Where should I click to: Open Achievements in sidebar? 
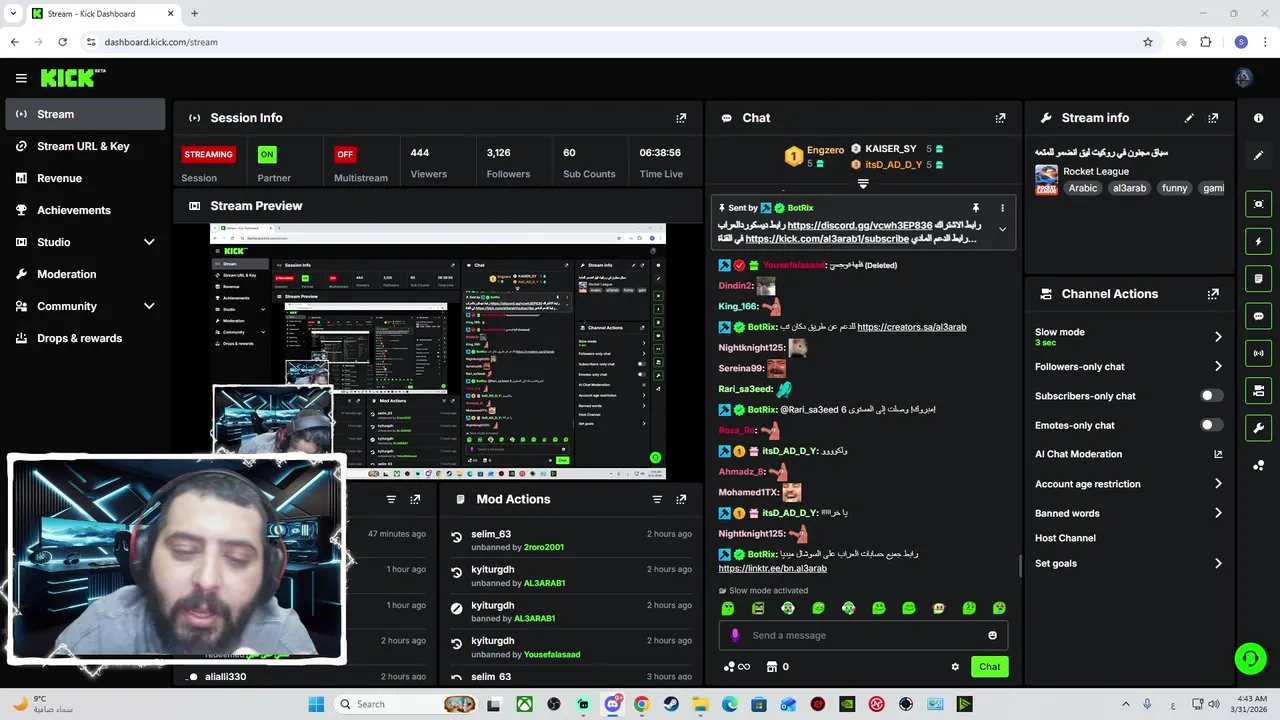pyautogui.click(x=85, y=210)
